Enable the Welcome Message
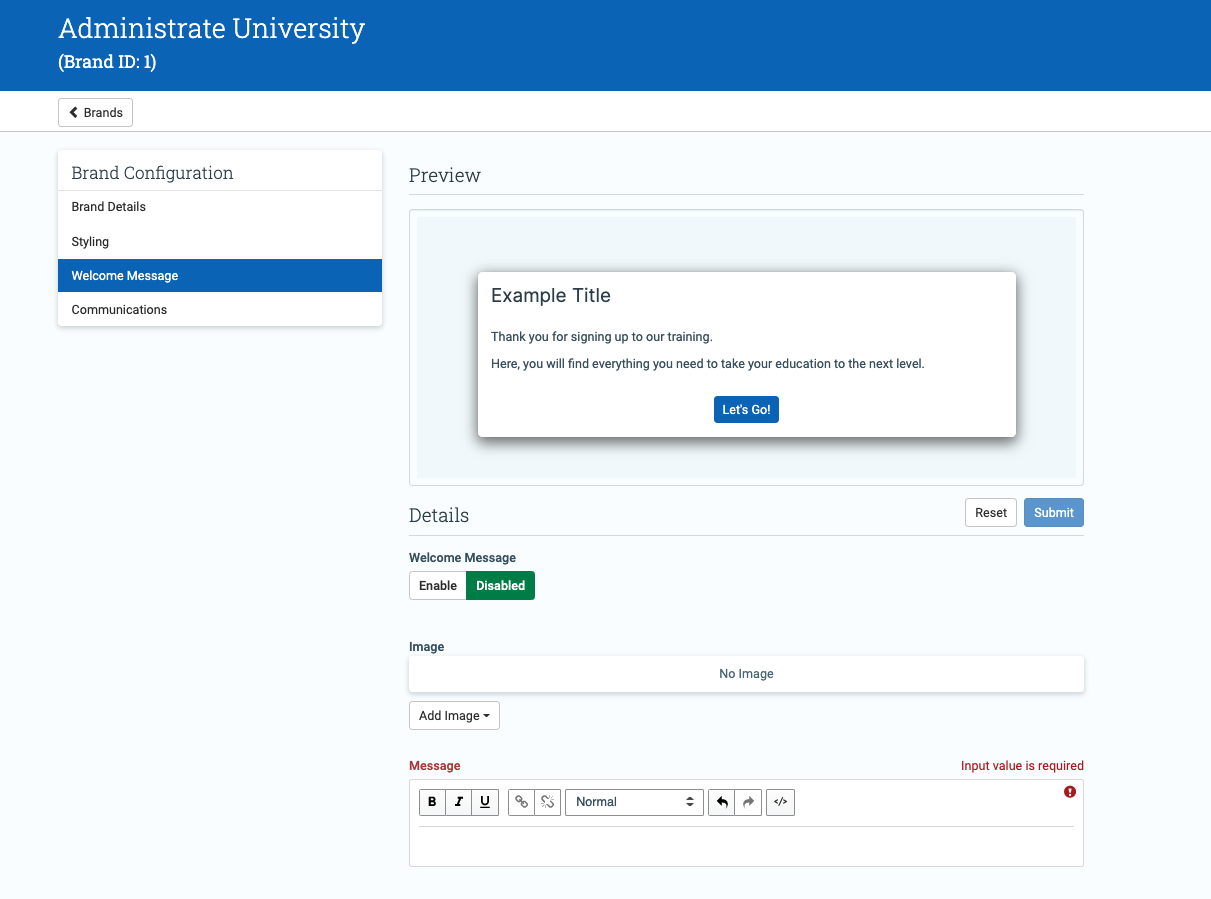 438,586
